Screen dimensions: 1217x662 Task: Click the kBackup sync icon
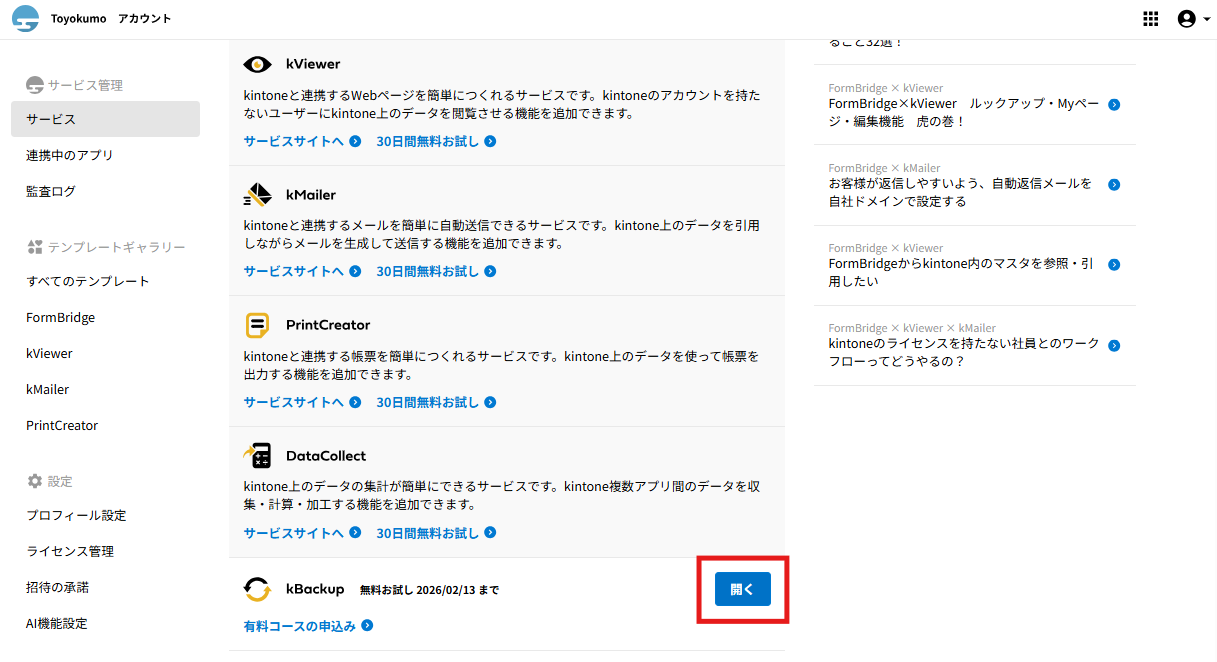pyautogui.click(x=257, y=590)
